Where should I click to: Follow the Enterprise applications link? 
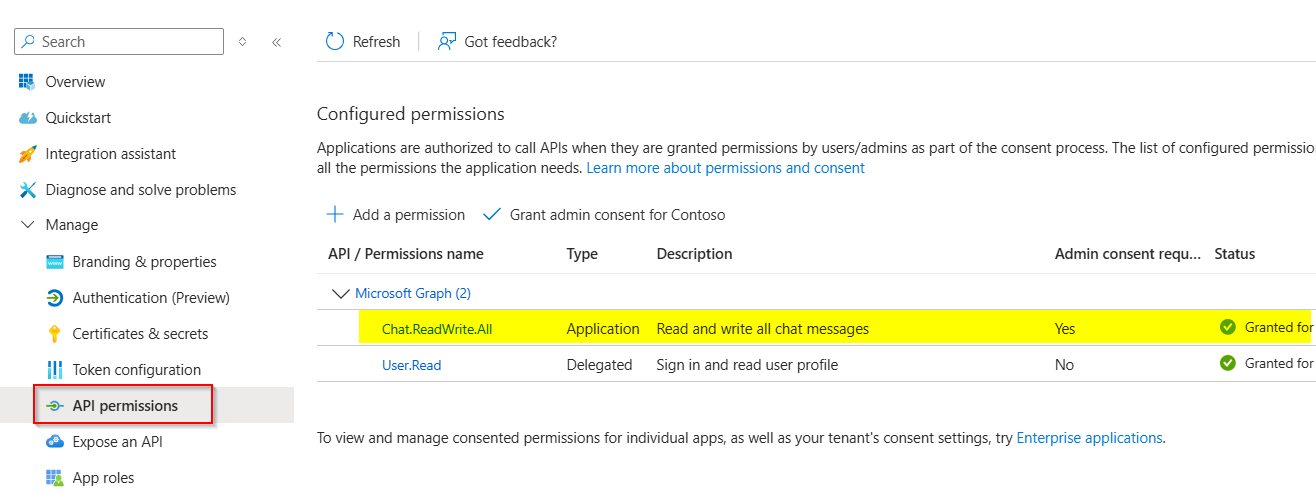pos(1089,438)
